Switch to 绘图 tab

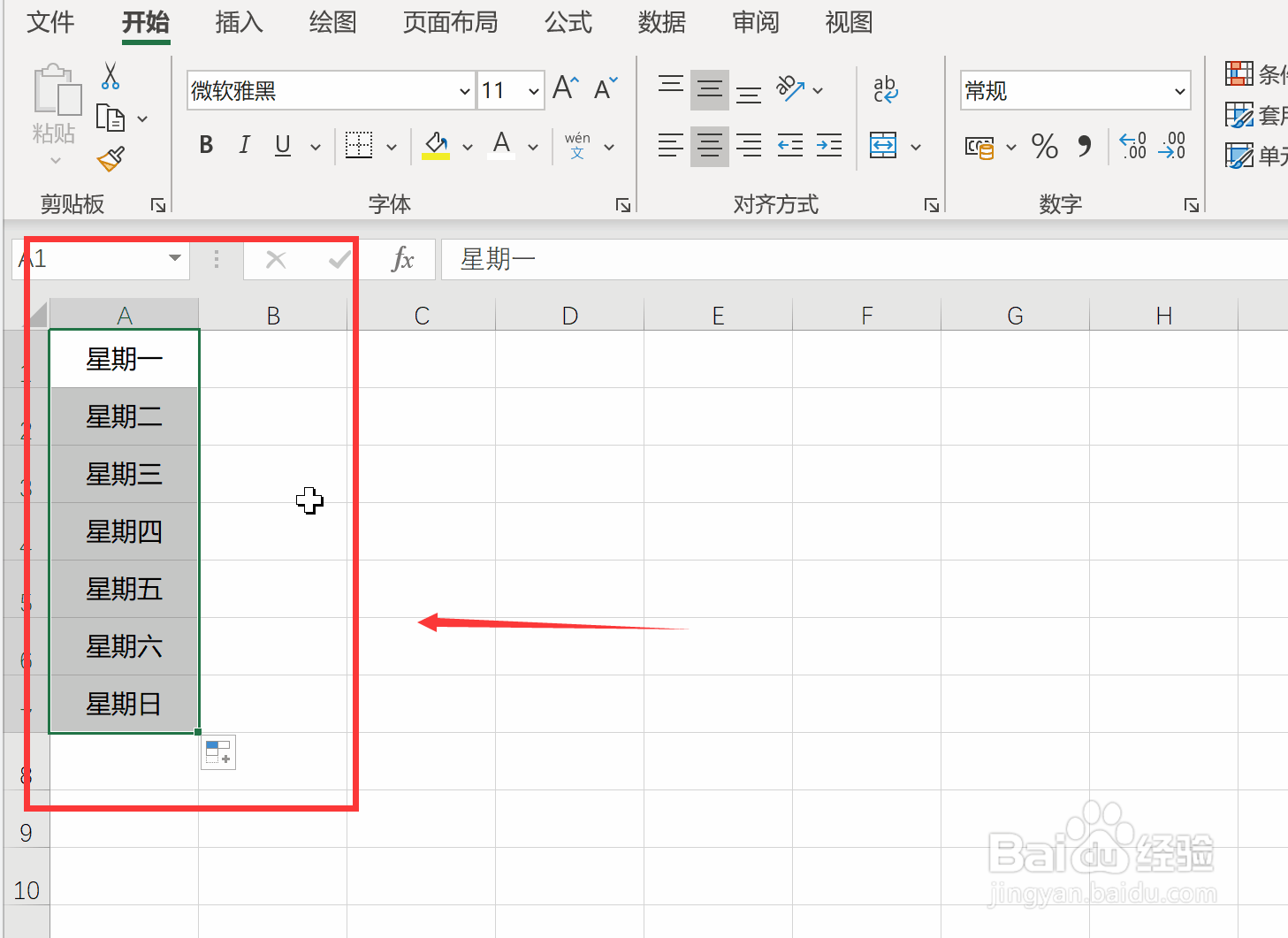tap(333, 22)
